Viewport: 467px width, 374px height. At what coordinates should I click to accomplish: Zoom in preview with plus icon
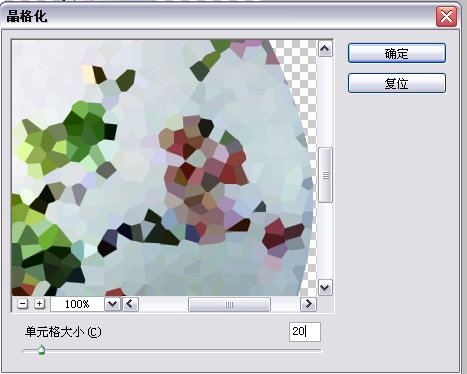[39, 304]
